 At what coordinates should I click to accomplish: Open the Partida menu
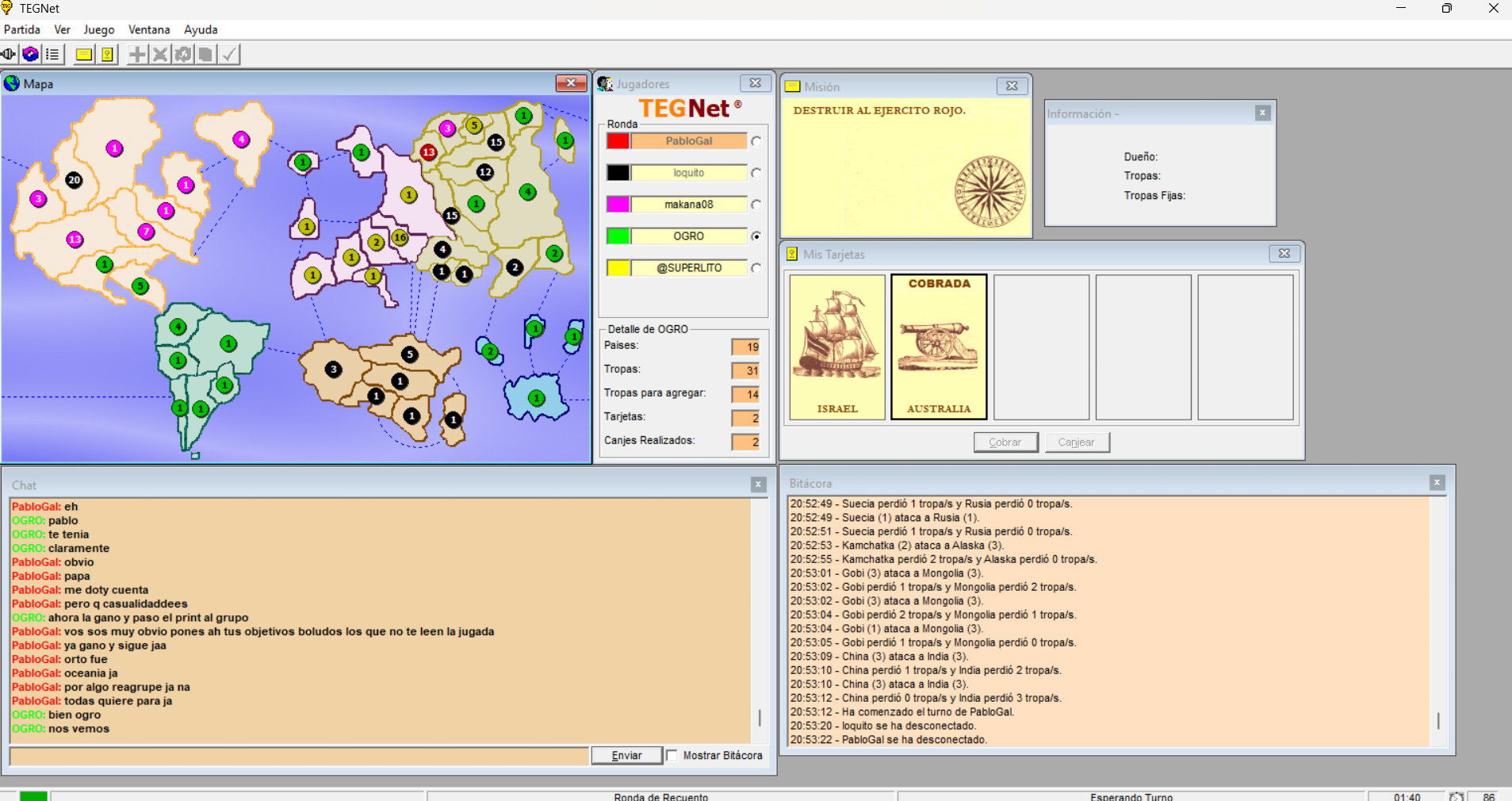(x=22, y=29)
